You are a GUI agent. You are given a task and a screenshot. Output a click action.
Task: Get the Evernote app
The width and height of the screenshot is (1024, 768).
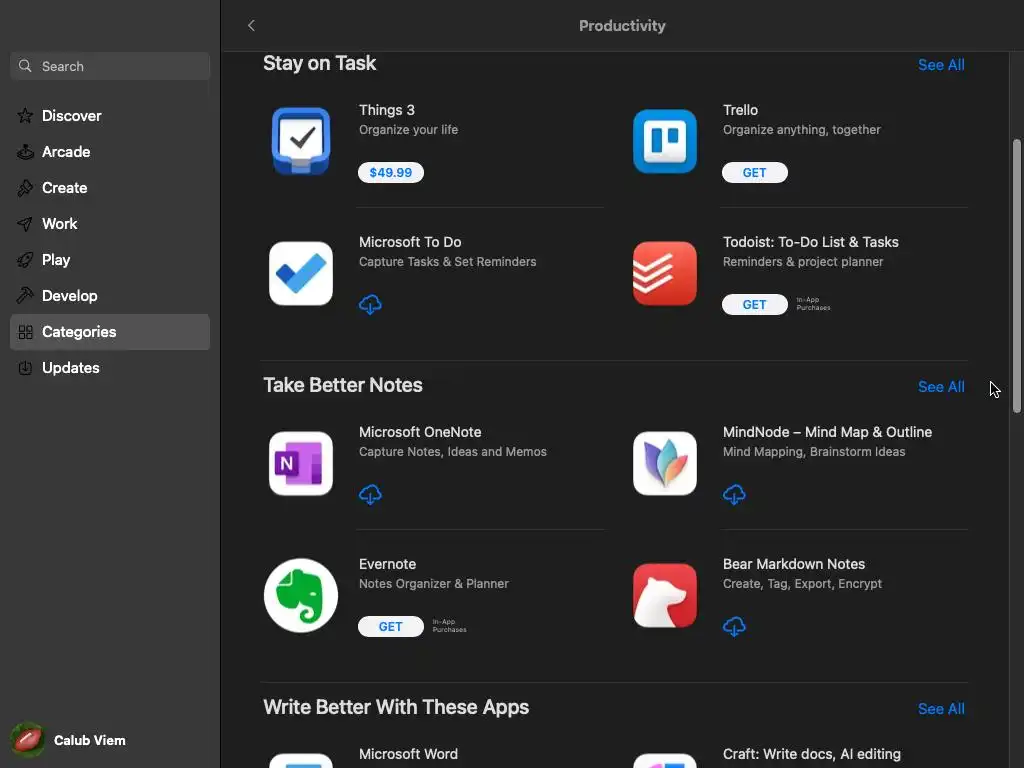coord(391,626)
